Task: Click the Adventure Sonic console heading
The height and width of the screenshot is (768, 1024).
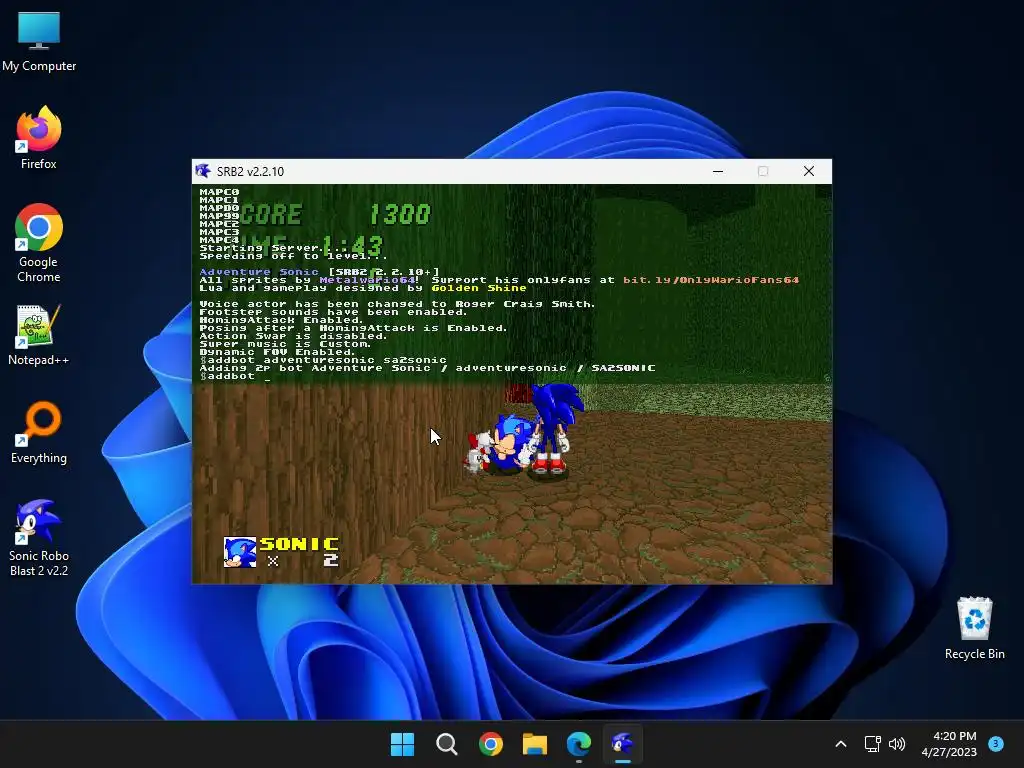Action: (x=259, y=272)
